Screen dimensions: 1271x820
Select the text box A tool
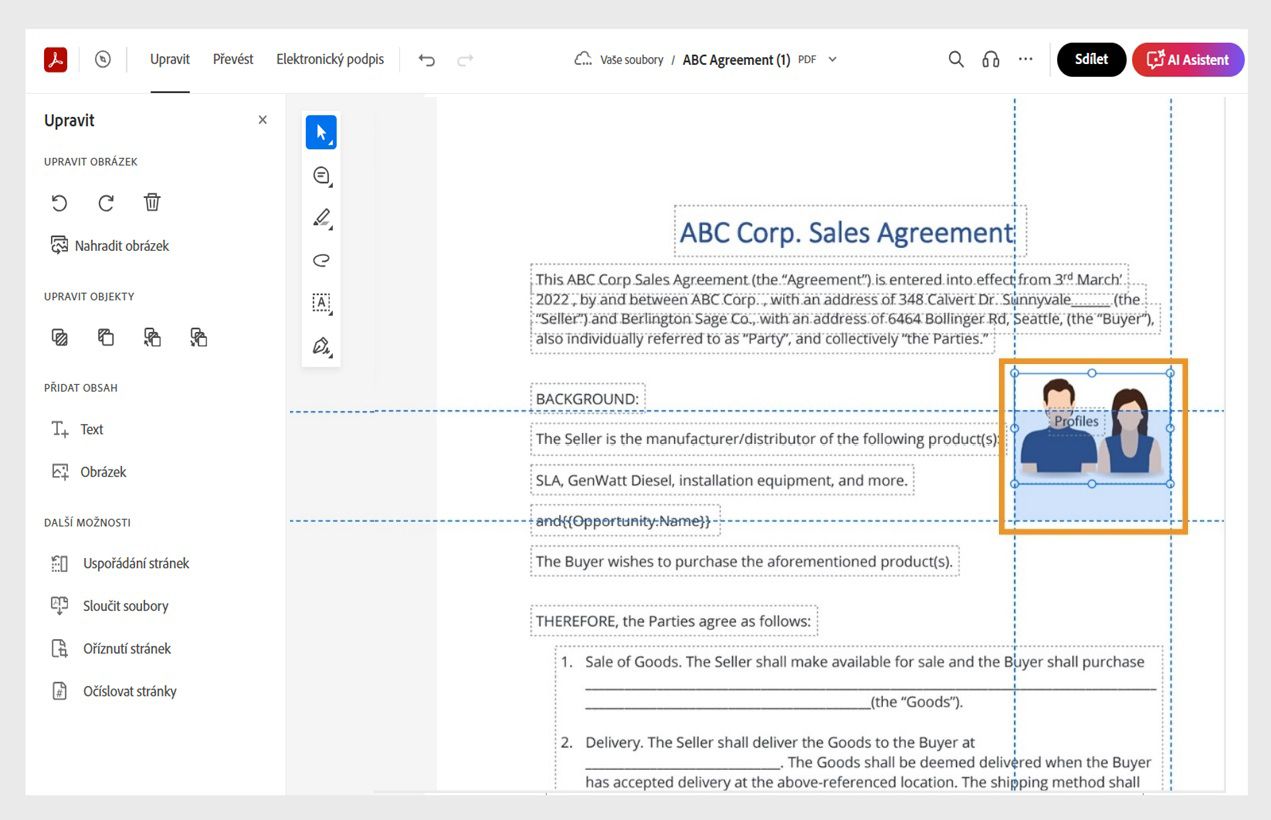coord(321,303)
